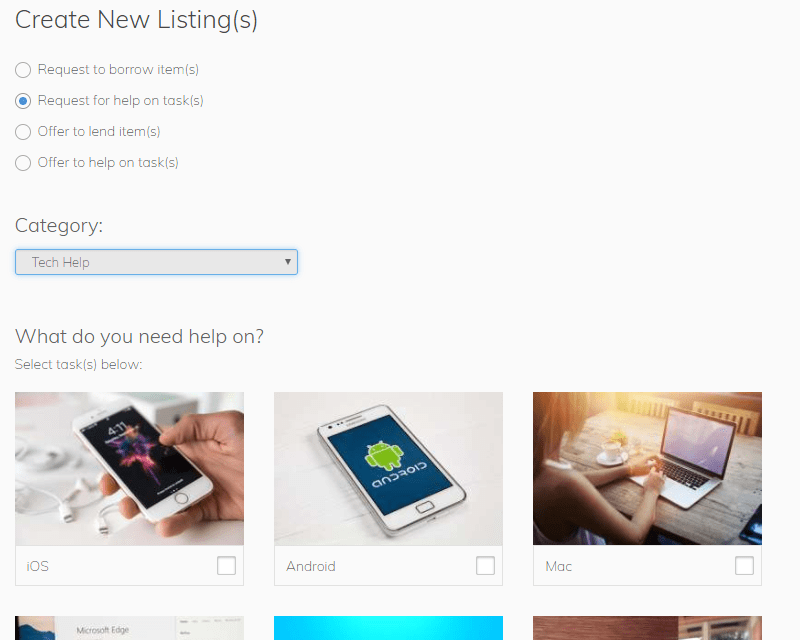Open the Tech Help category dropdown
The image size is (800, 640).
(156, 262)
